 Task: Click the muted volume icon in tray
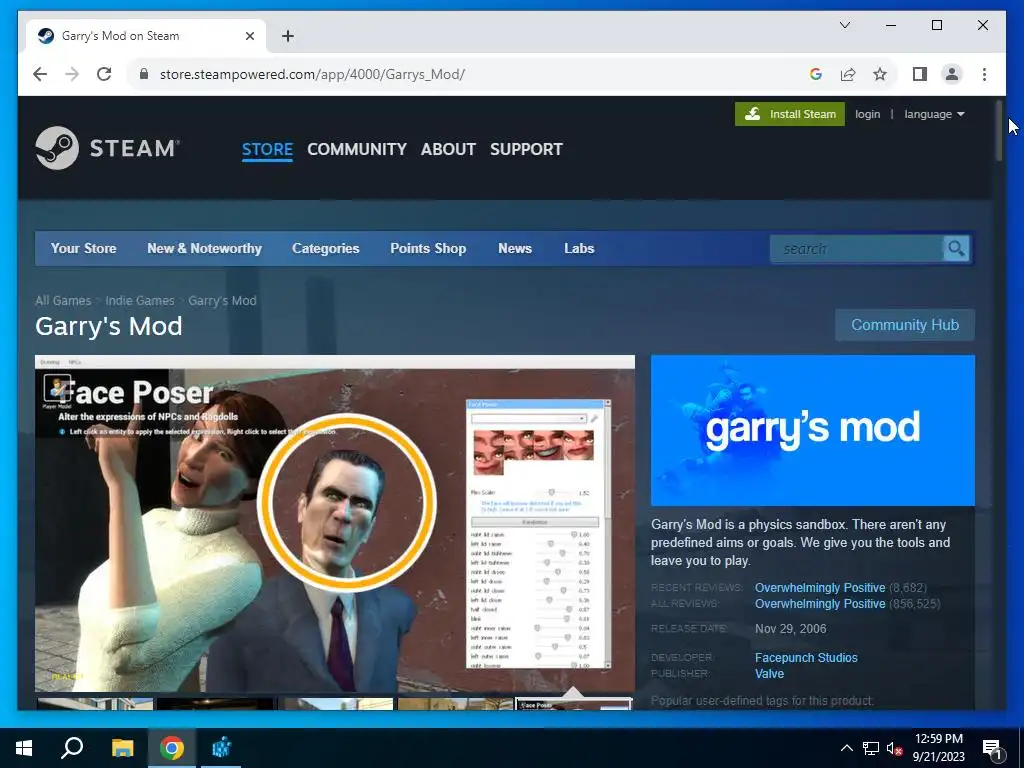click(894, 748)
